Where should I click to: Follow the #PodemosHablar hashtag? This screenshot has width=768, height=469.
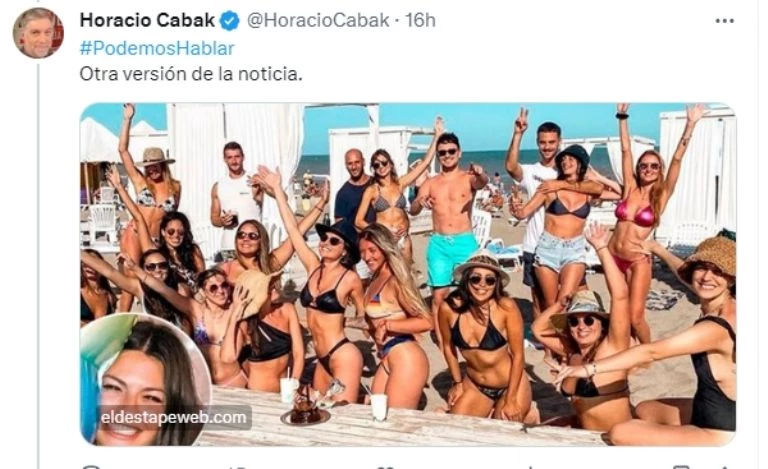(x=157, y=48)
